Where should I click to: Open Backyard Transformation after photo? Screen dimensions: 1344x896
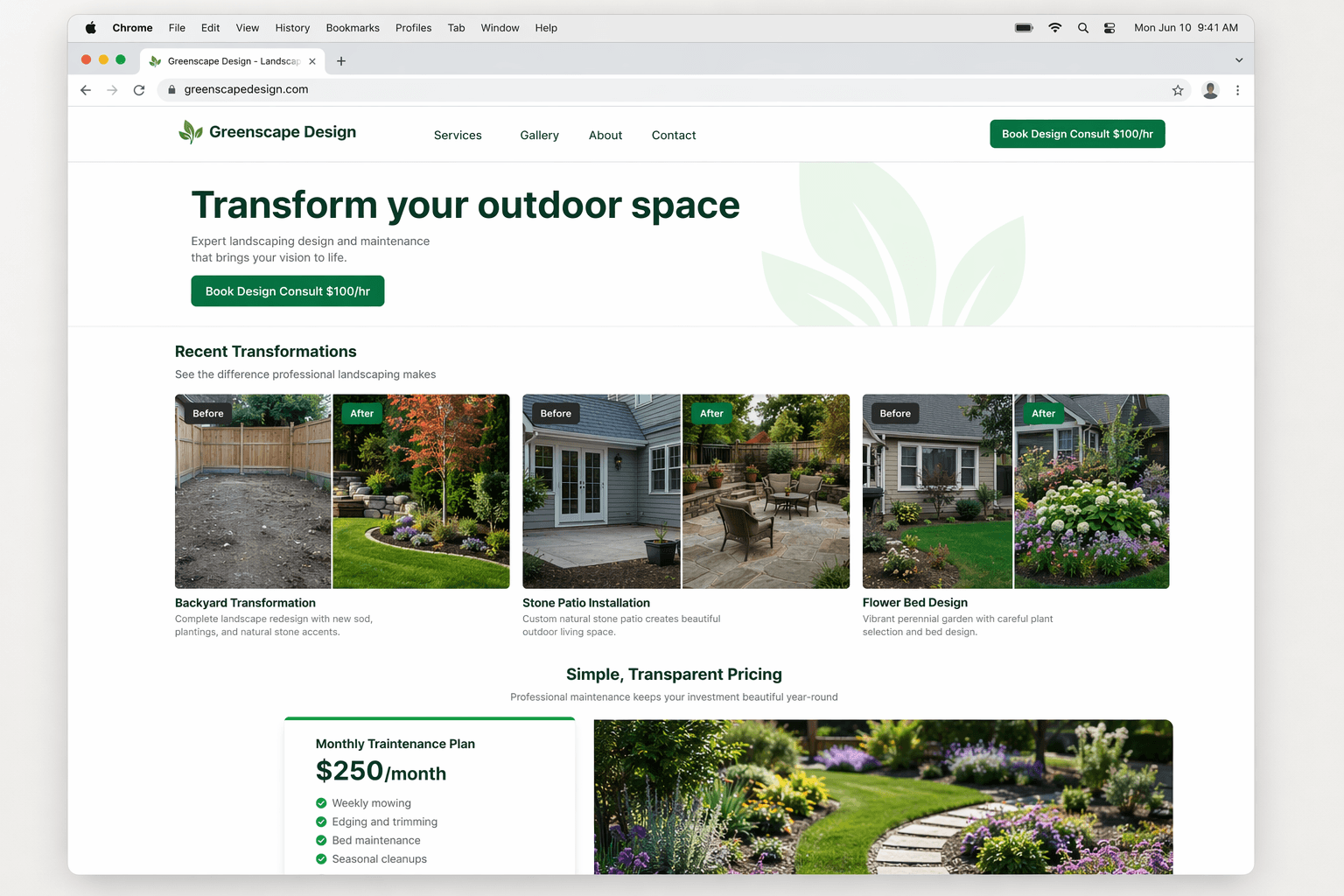coord(421,491)
